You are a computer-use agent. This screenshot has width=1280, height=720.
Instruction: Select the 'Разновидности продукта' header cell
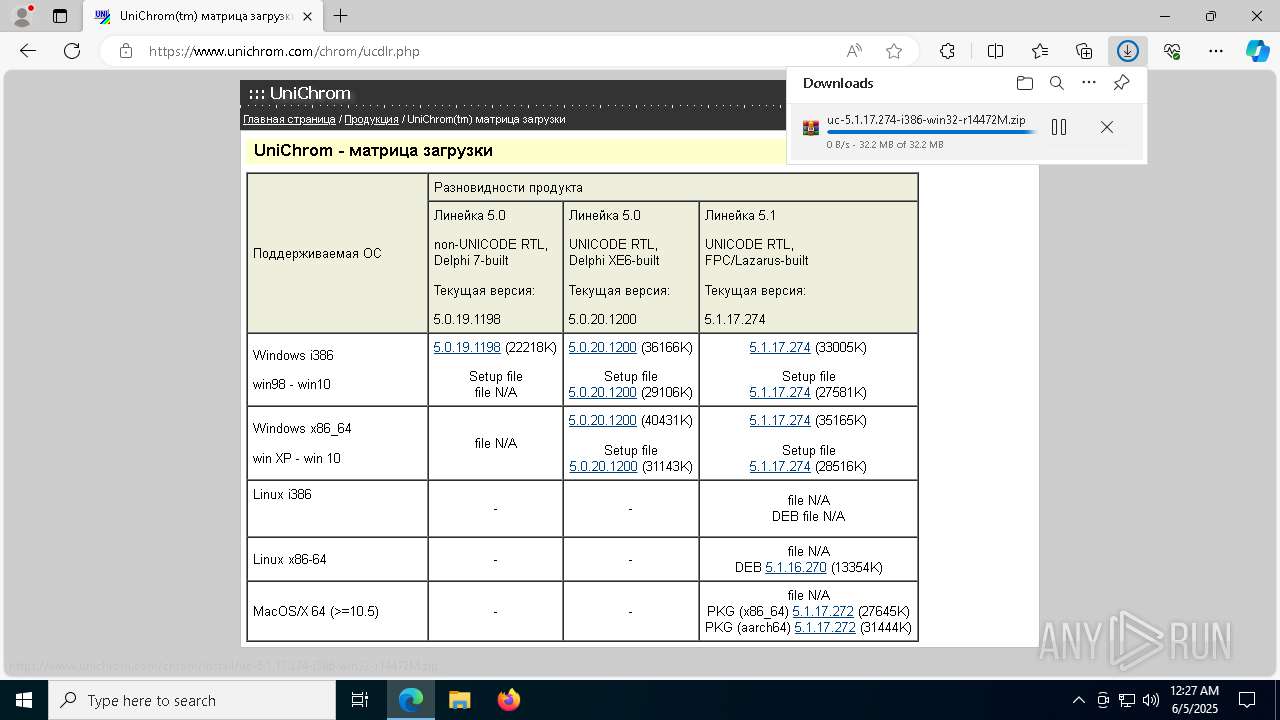pos(673,188)
